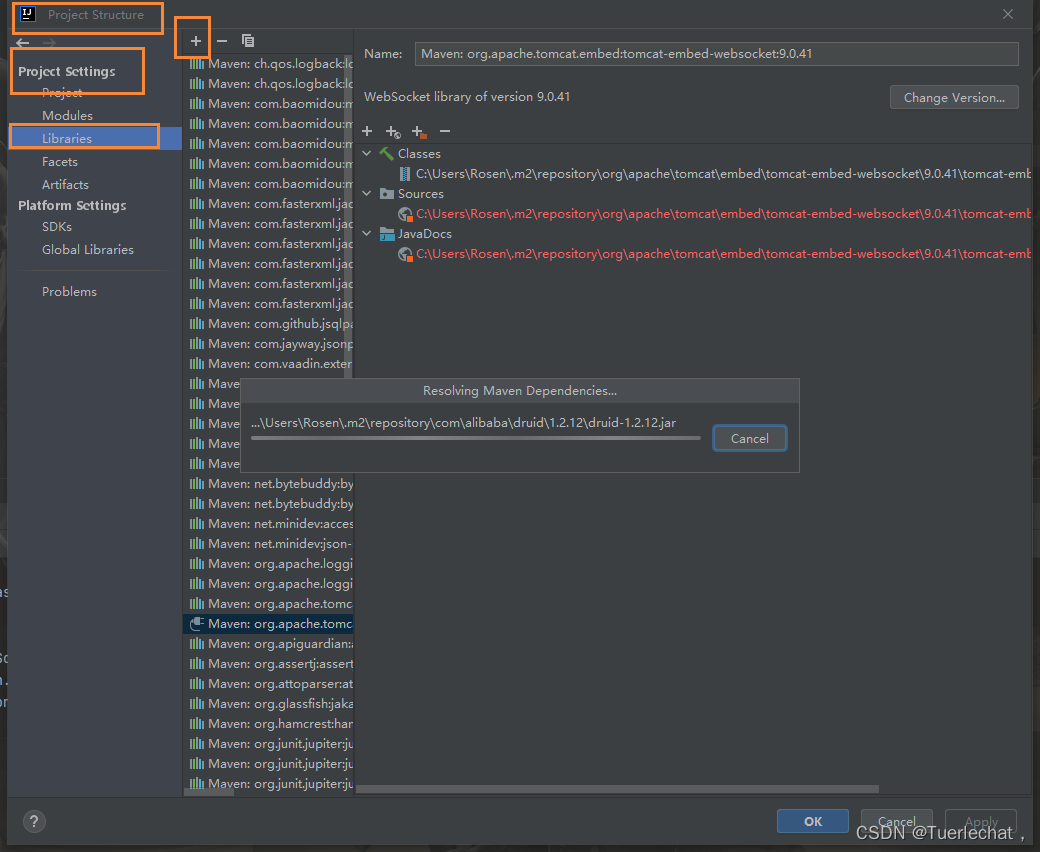Select Maven: org.hamcrest library
Screen dimensions: 1040x852
[x=269, y=723]
